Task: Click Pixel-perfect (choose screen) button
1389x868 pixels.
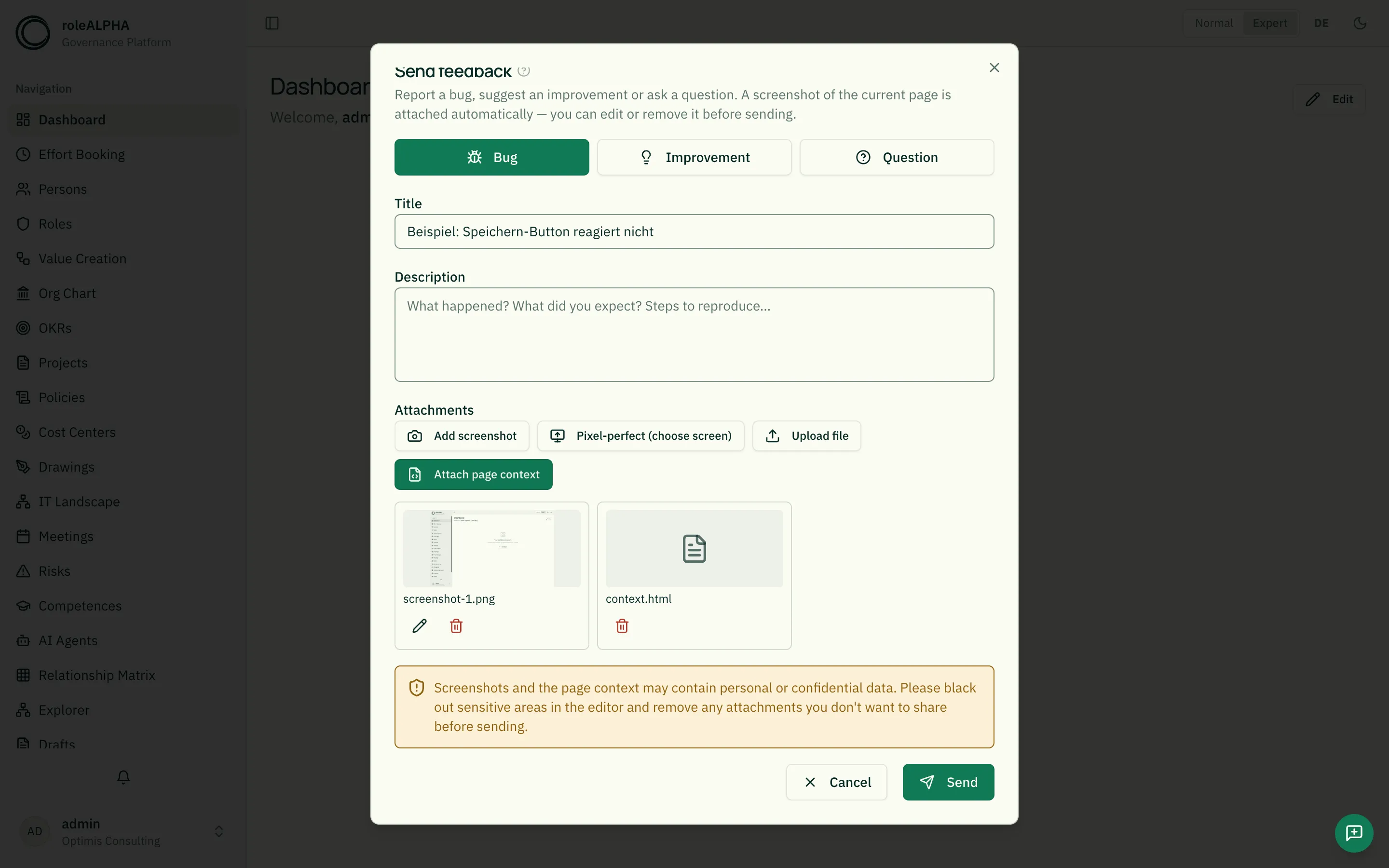Action: coord(640,436)
